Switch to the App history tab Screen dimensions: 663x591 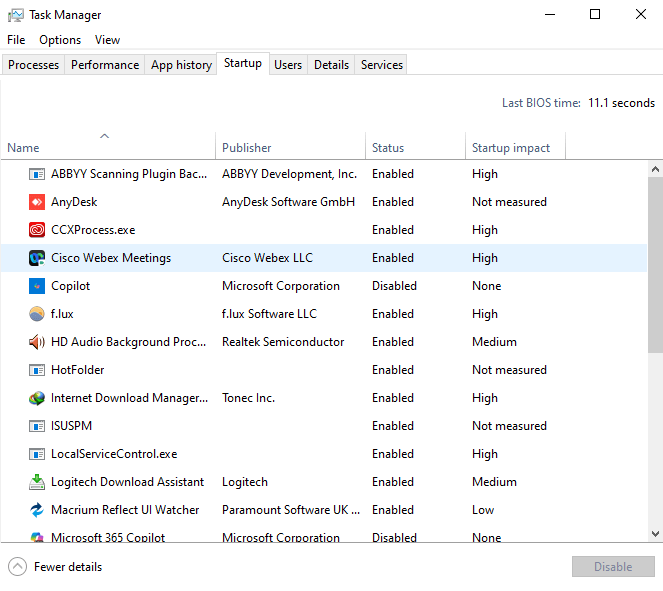pyautogui.click(x=181, y=65)
